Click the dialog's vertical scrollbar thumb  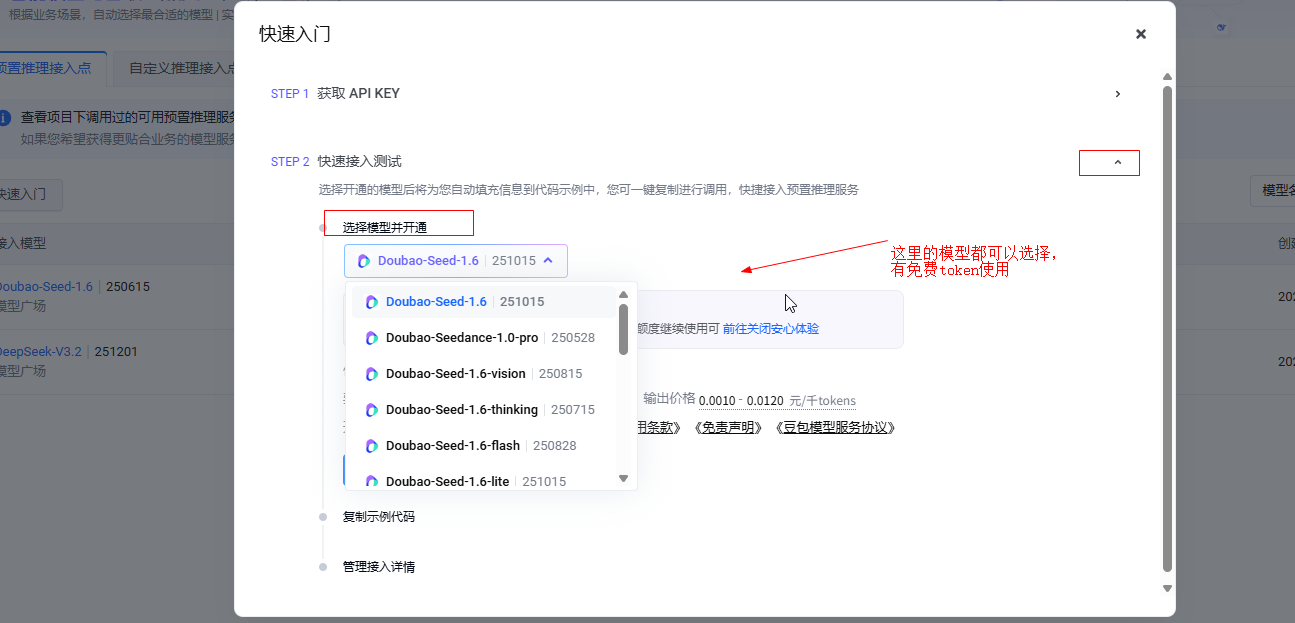[x=1167, y=329]
